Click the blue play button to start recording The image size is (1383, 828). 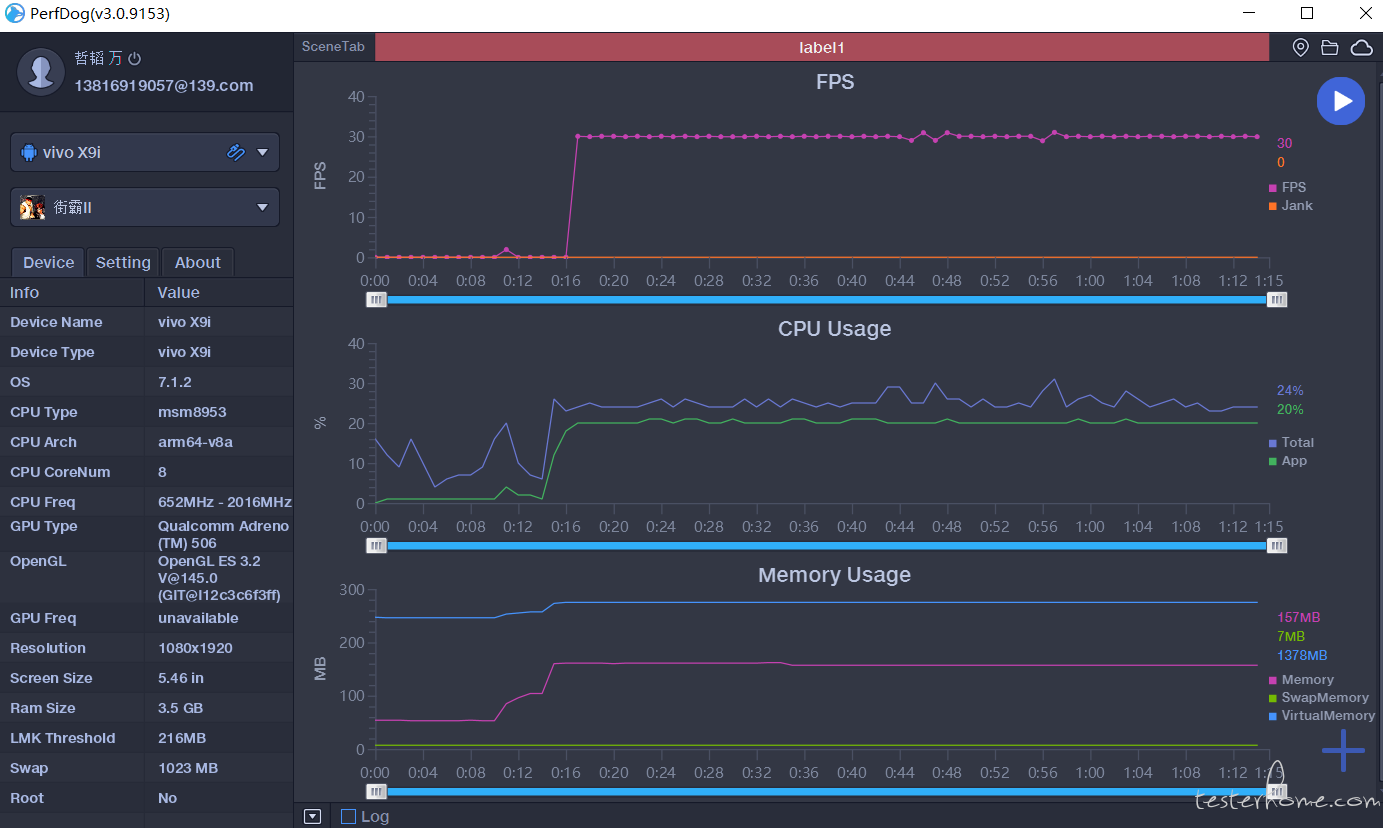click(1340, 101)
